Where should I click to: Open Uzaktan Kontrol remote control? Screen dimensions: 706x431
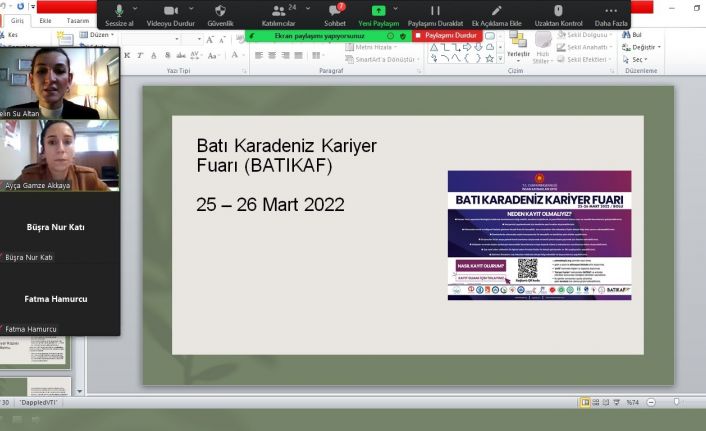coord(558,14)
